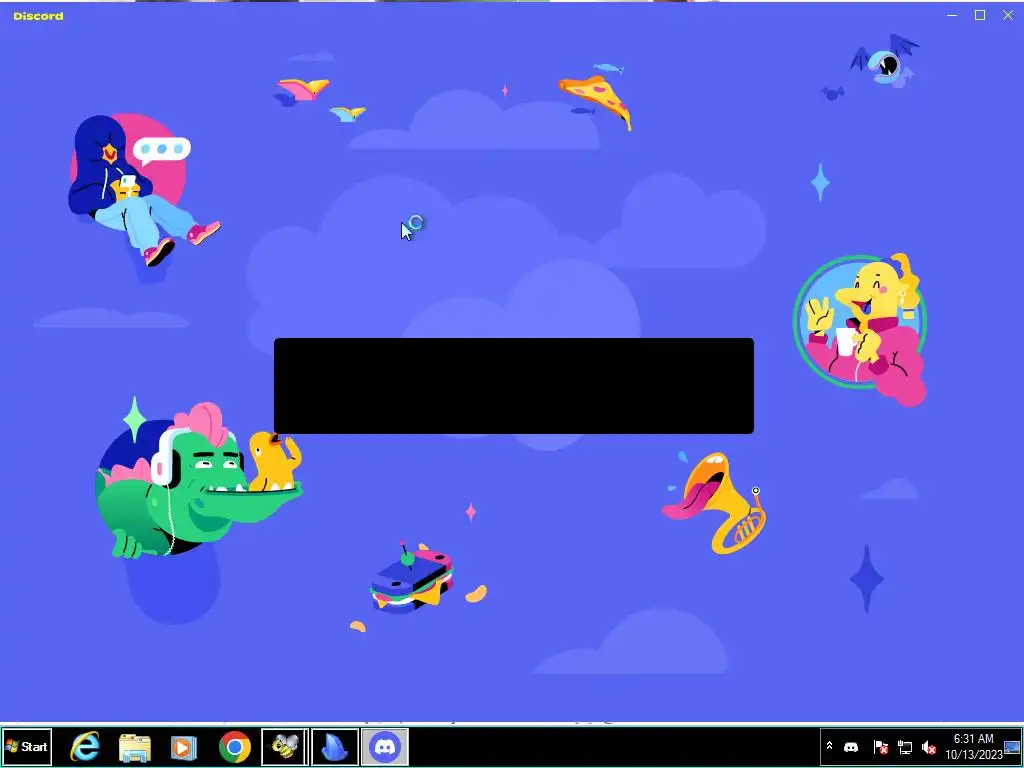Switch to the blue shark fin taskbar app

tap(335, 746)
